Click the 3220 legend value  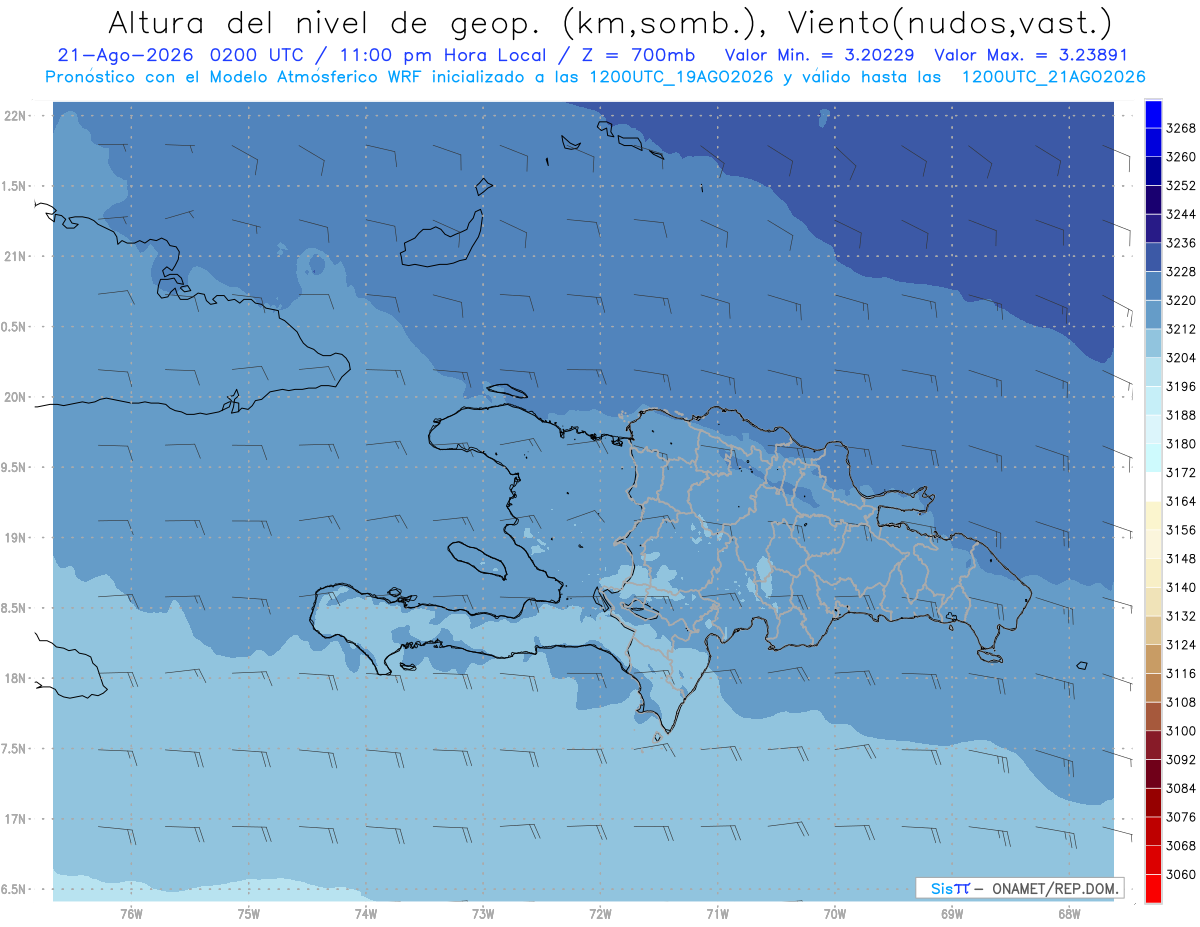coord(1181,300)
